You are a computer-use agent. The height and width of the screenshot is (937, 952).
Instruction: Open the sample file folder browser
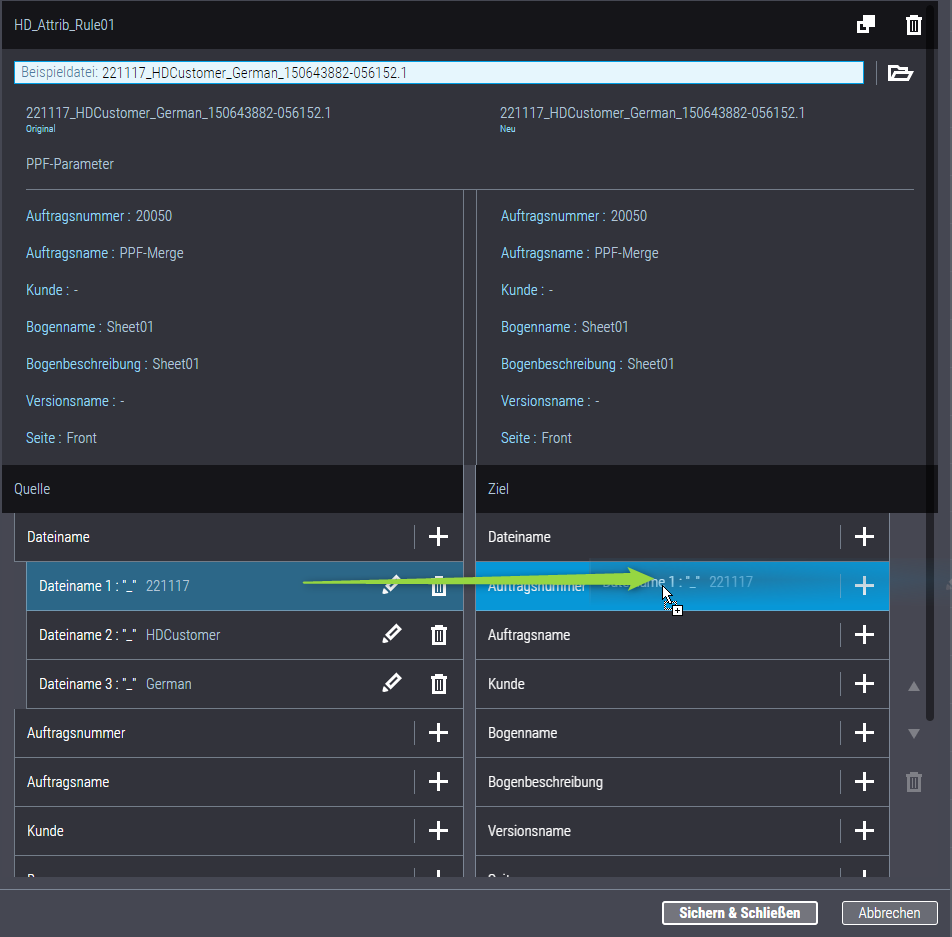point(900,73)
